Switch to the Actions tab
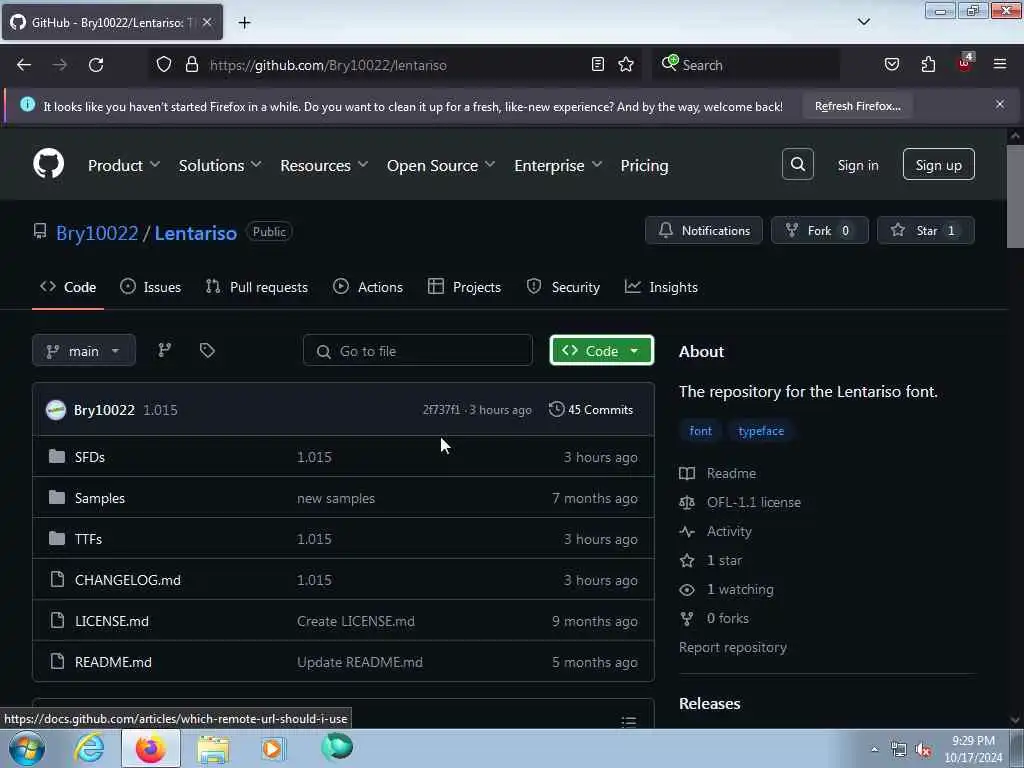The height and width of the screenshot is (768, 1024). [368, 287]
